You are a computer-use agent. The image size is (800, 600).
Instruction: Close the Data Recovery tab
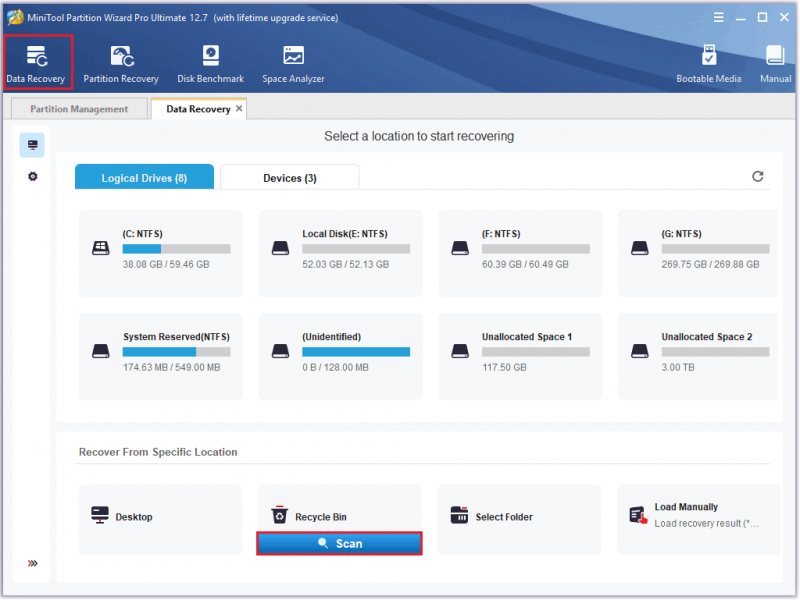click(x=239, y=109)
